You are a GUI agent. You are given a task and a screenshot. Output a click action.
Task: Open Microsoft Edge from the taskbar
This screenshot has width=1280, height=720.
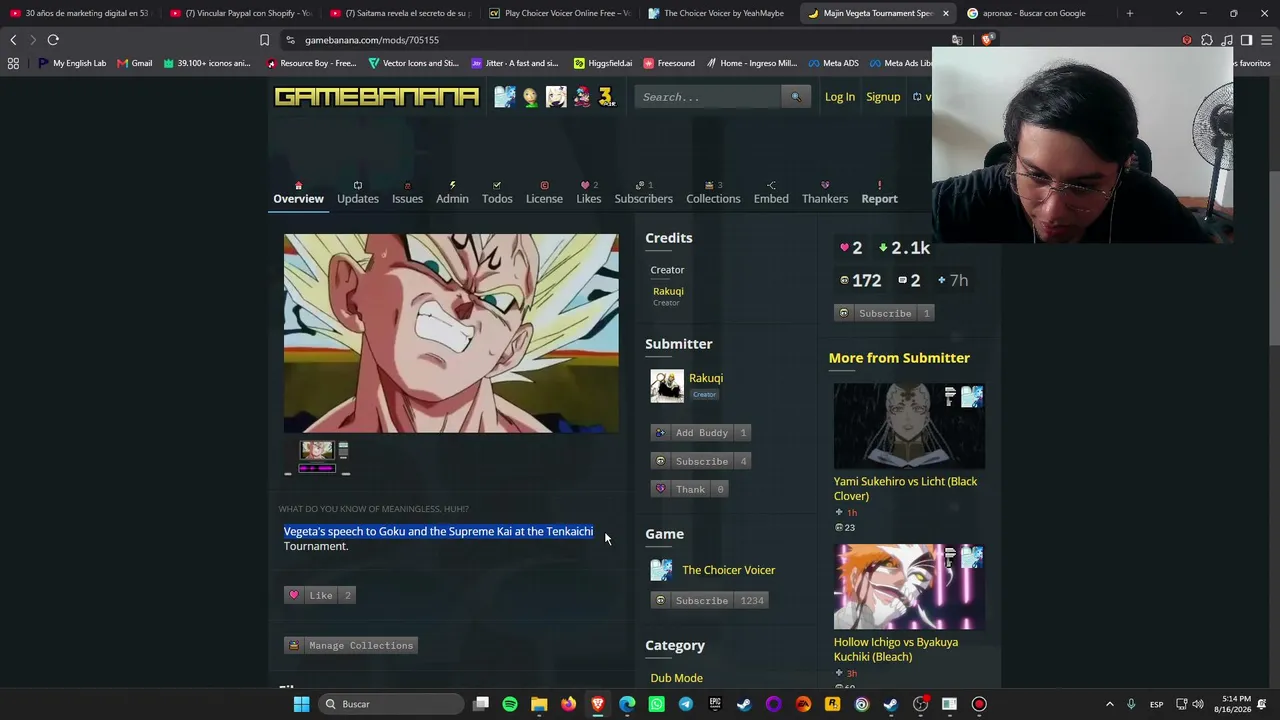[627, 704]
